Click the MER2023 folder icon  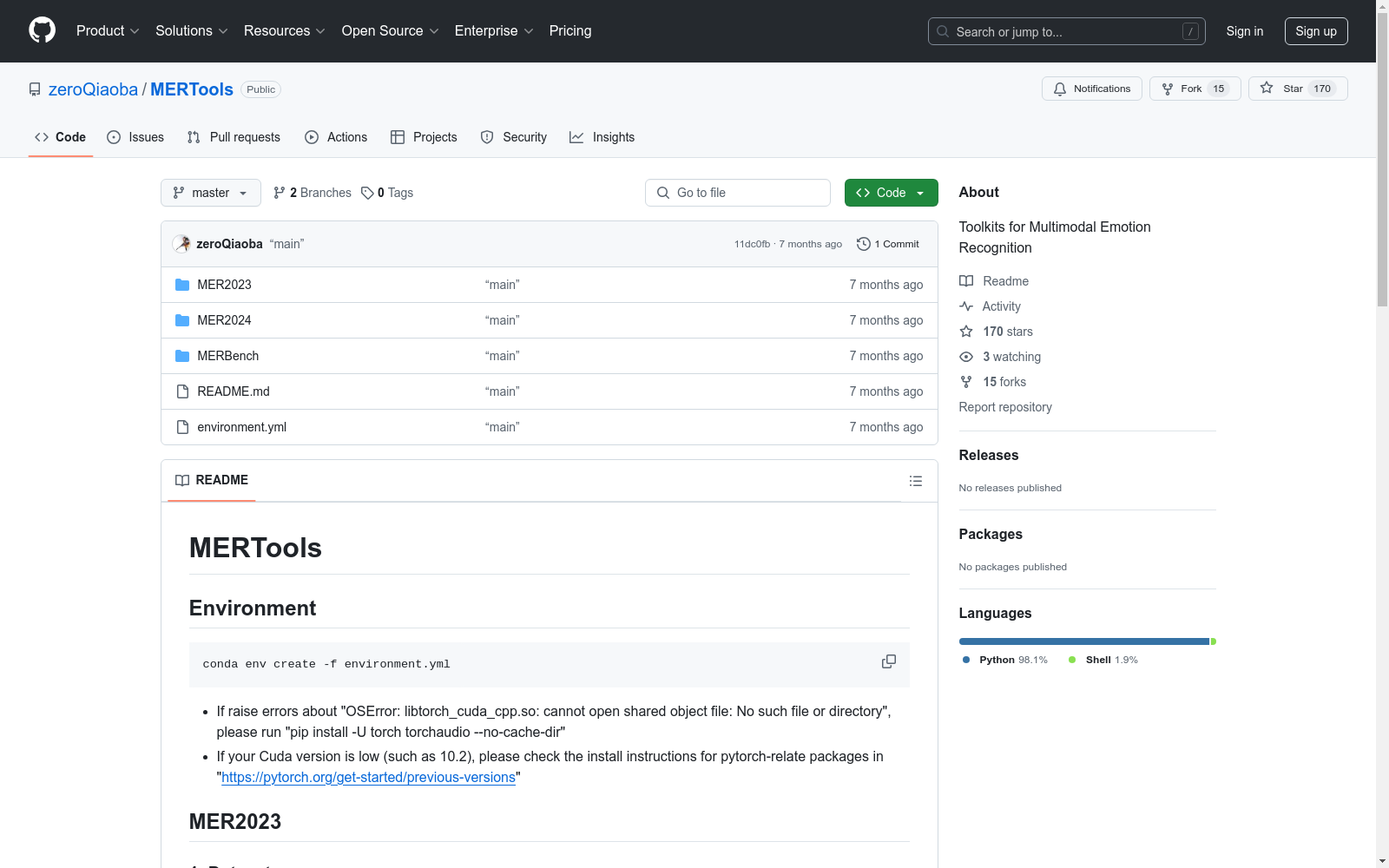click(182, 285)
